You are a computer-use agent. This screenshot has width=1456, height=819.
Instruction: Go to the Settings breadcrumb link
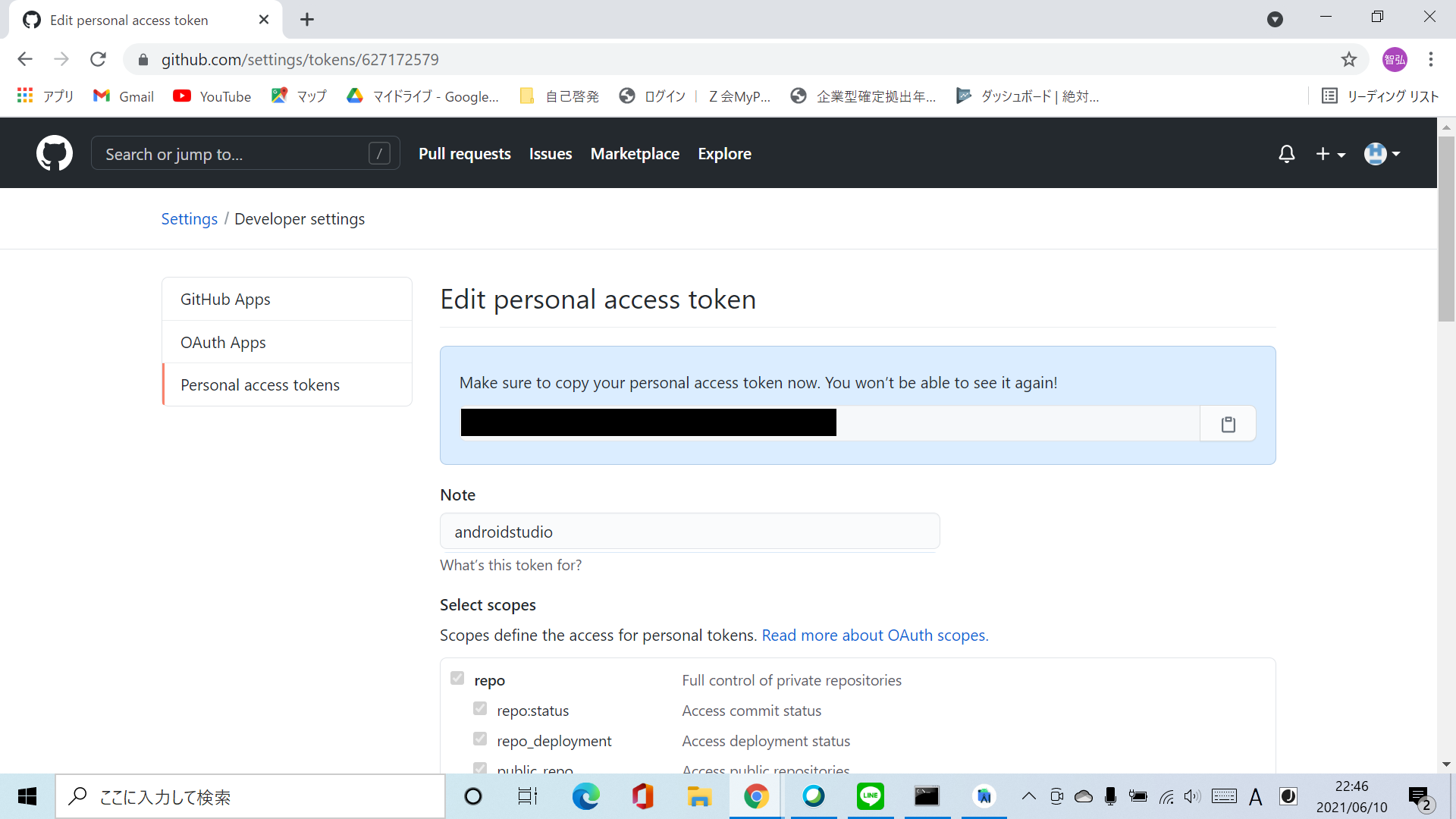pyautogui.click(x=189, y=219)
